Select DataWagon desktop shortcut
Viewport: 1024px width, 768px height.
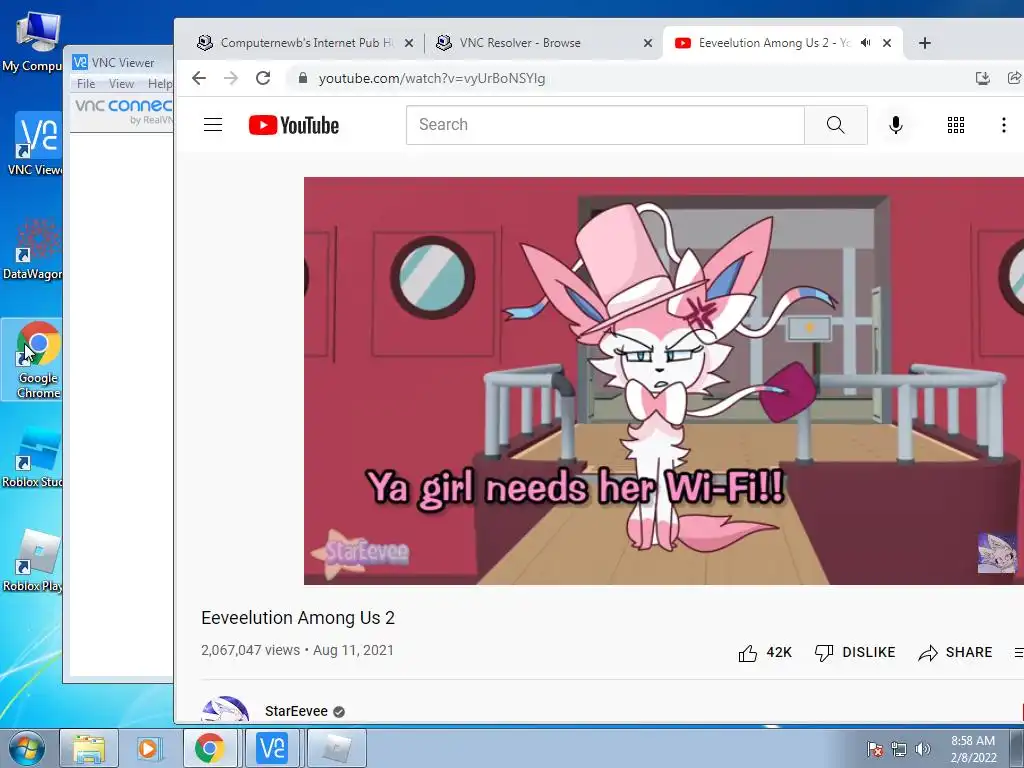[x=33, y=249]
